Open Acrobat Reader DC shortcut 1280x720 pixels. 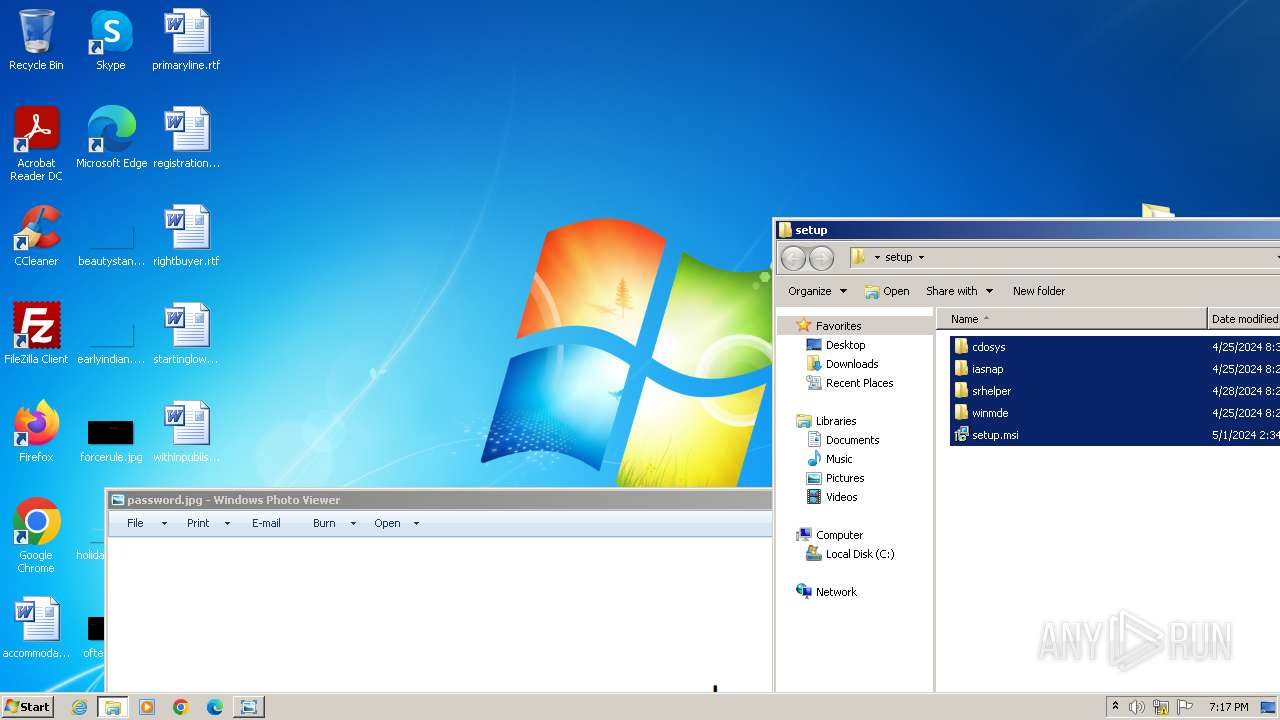point(36,144)
